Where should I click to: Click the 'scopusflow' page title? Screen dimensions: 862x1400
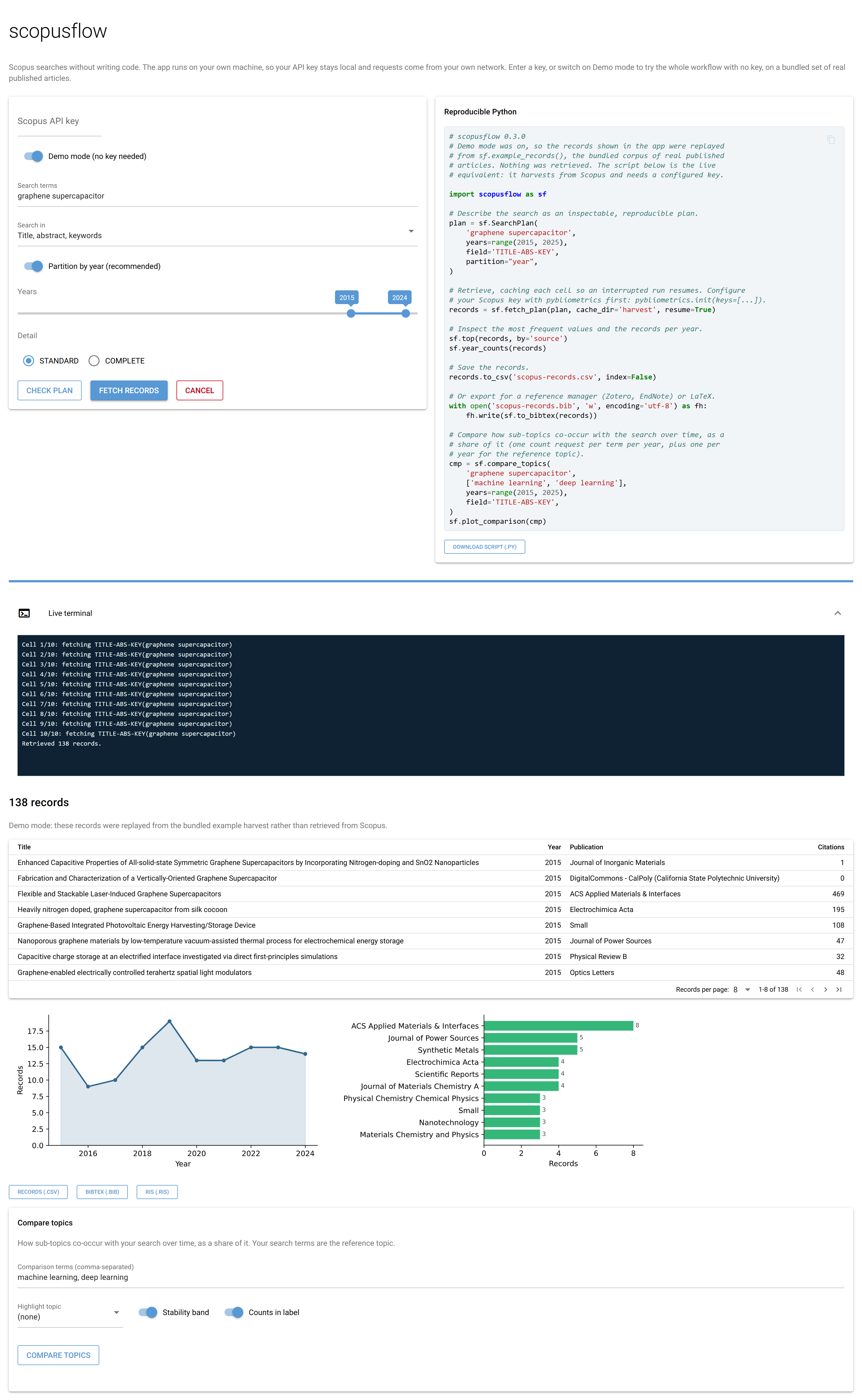[x=57, y=31]
